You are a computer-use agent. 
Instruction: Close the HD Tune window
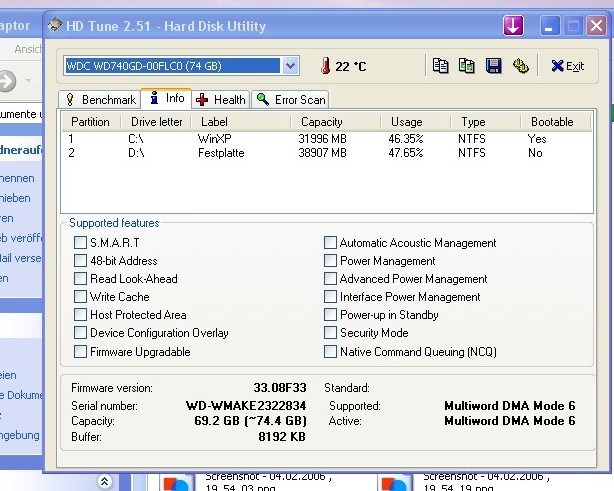[596, 26]
